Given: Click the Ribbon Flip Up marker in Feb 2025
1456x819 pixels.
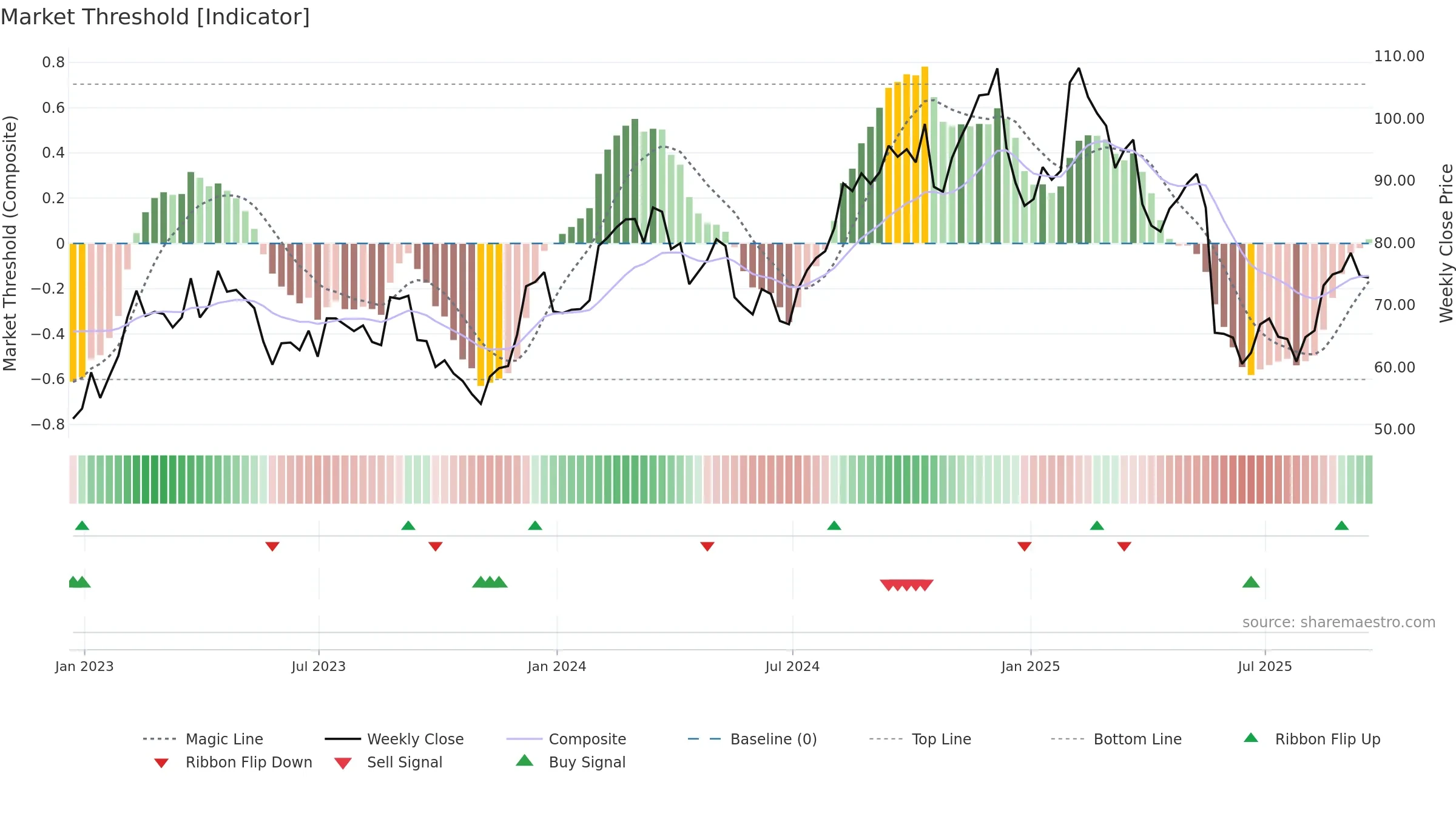Looking at the screenshot, I should point(1097,525).
